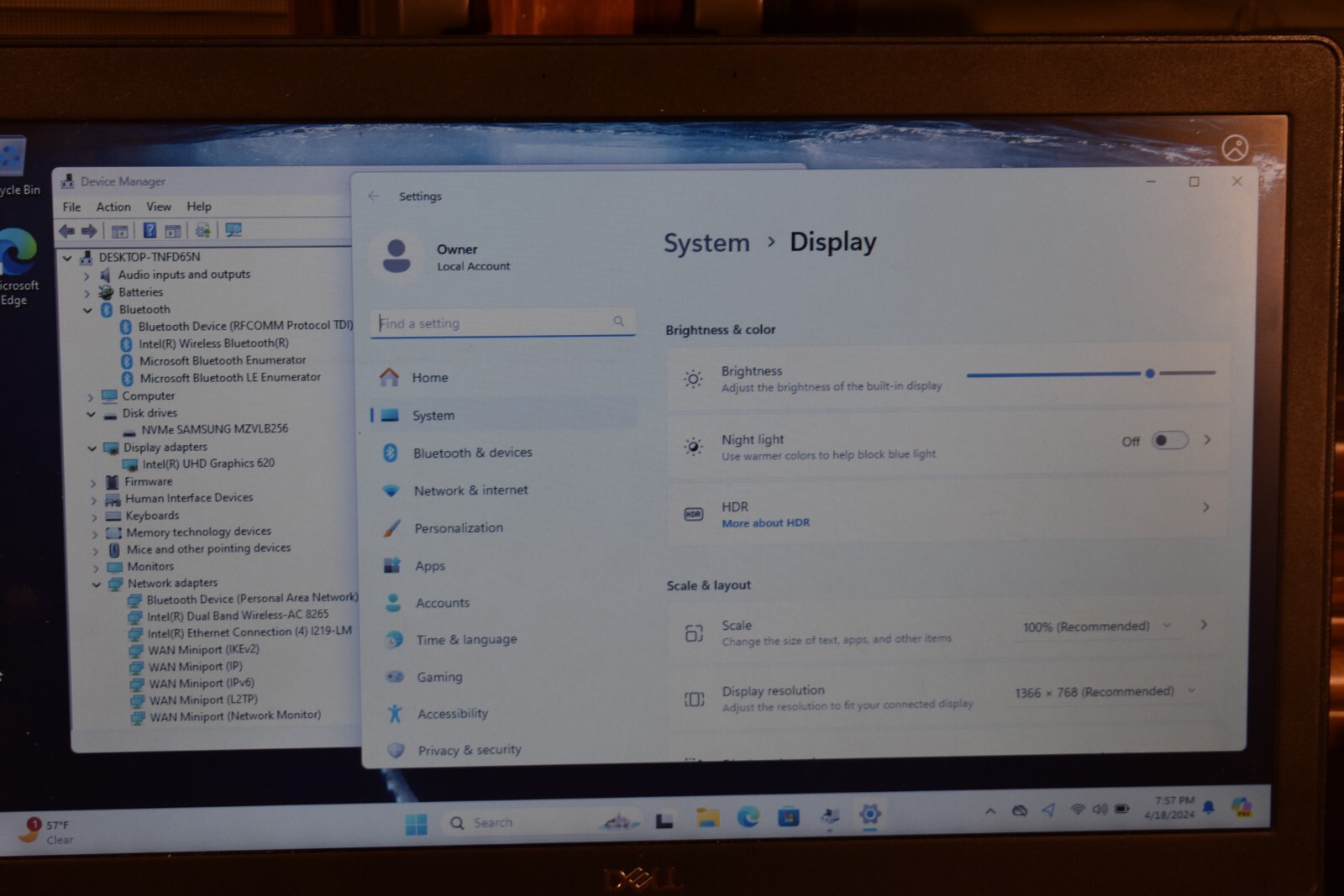Expand the Audio inputs and outputs node
This screenshot has width=1344, height=896.
87,275
